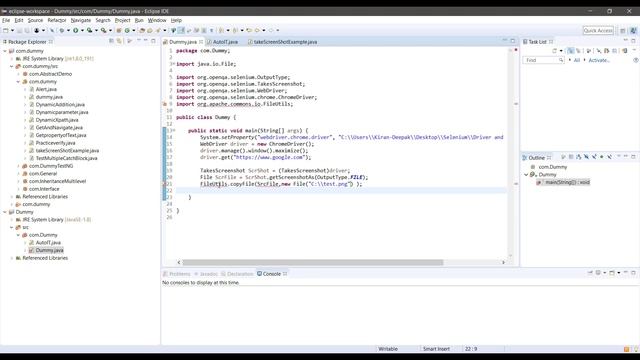Click the Writable status bar entry
The height and width of the screenshot is (360, 640).
point(388,349)
